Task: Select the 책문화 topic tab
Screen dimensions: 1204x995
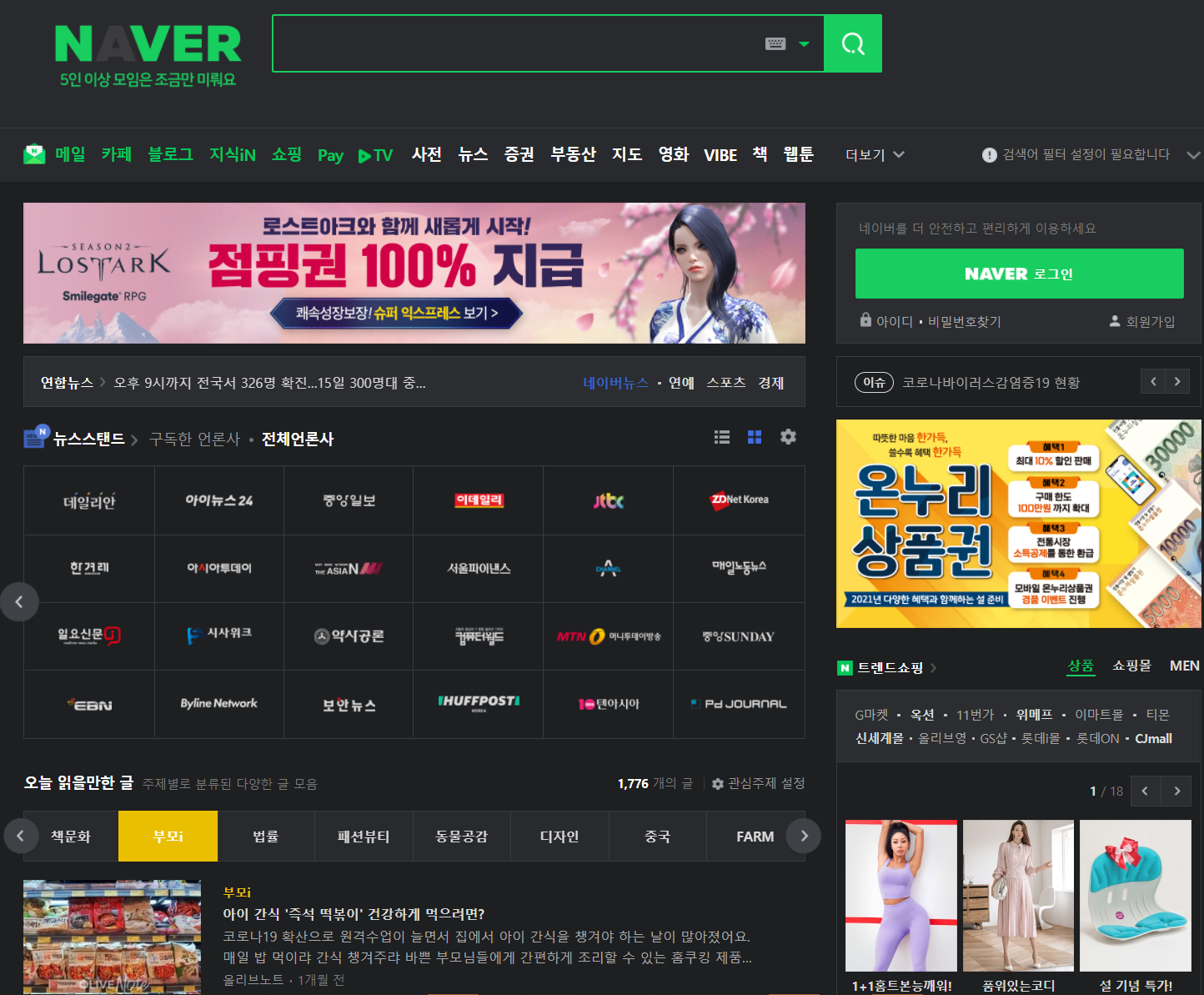Action: click(x=70, y=836)
